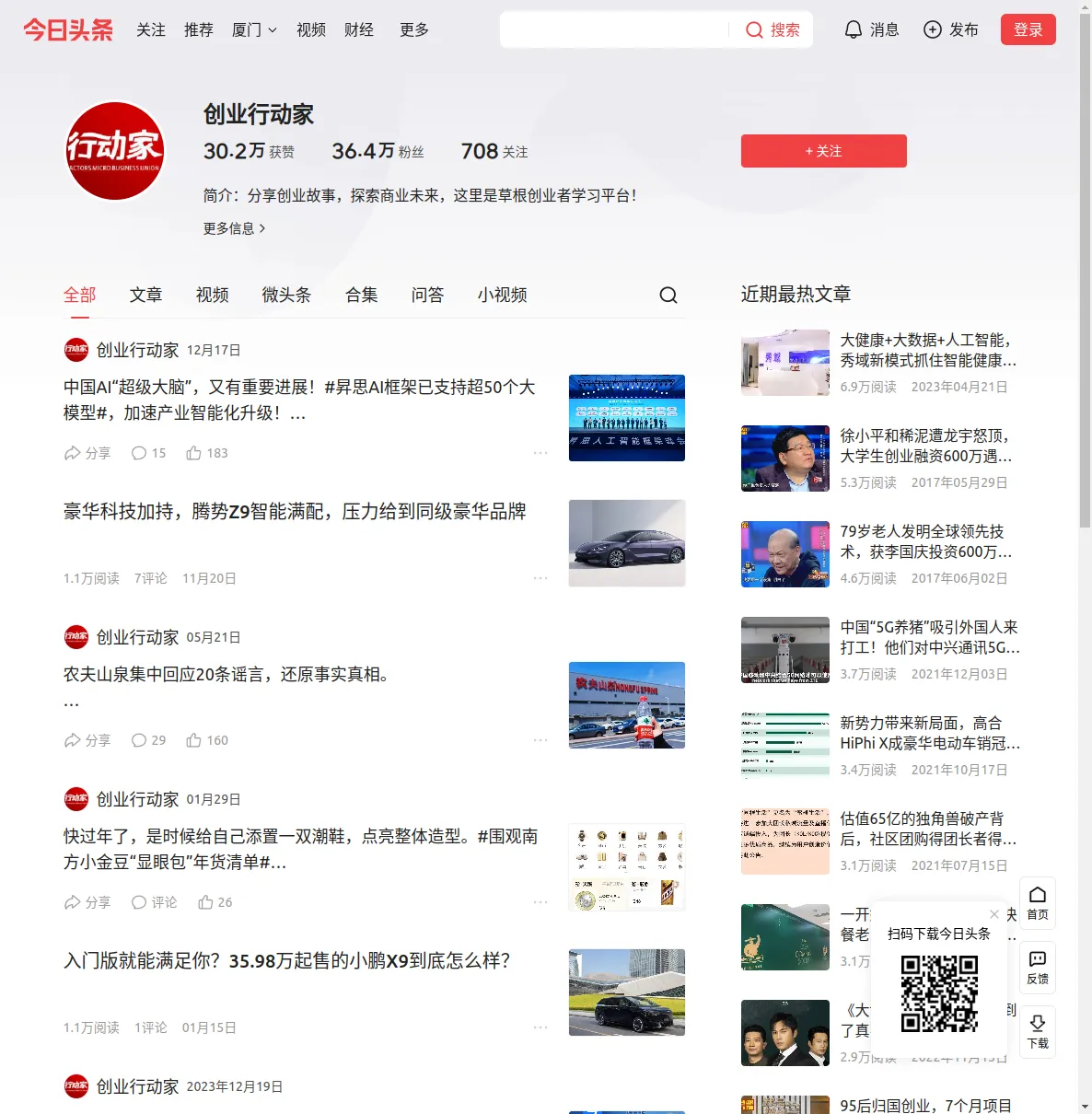Image resolution: width=1092 pixels, height=1114 pixels.
Task: Open the 29 comments on 农夫山泉 post
Action: pyautogui.click(x=148, y=740)
